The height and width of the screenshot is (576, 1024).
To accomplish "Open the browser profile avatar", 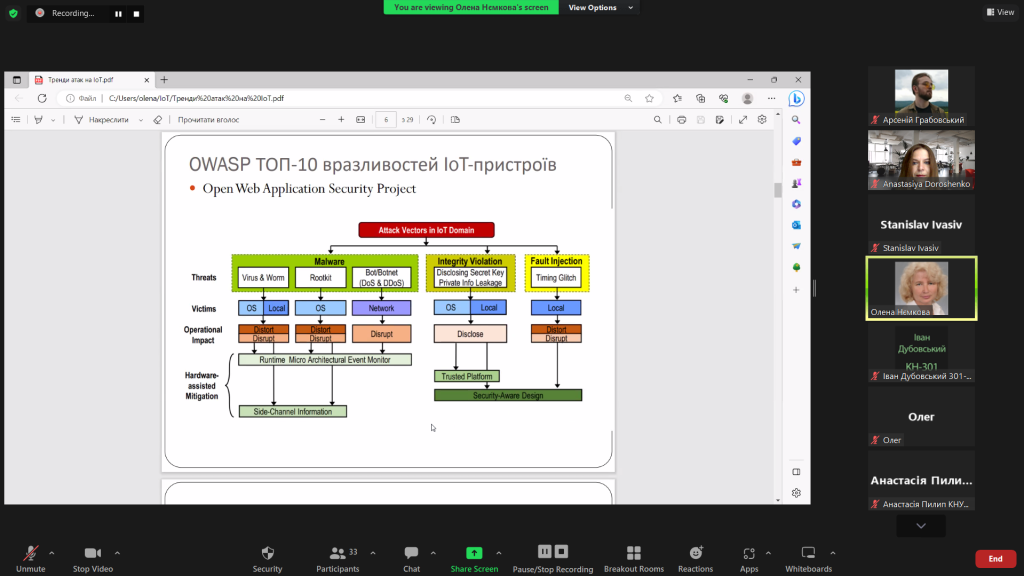I will (x=748, y=98).
